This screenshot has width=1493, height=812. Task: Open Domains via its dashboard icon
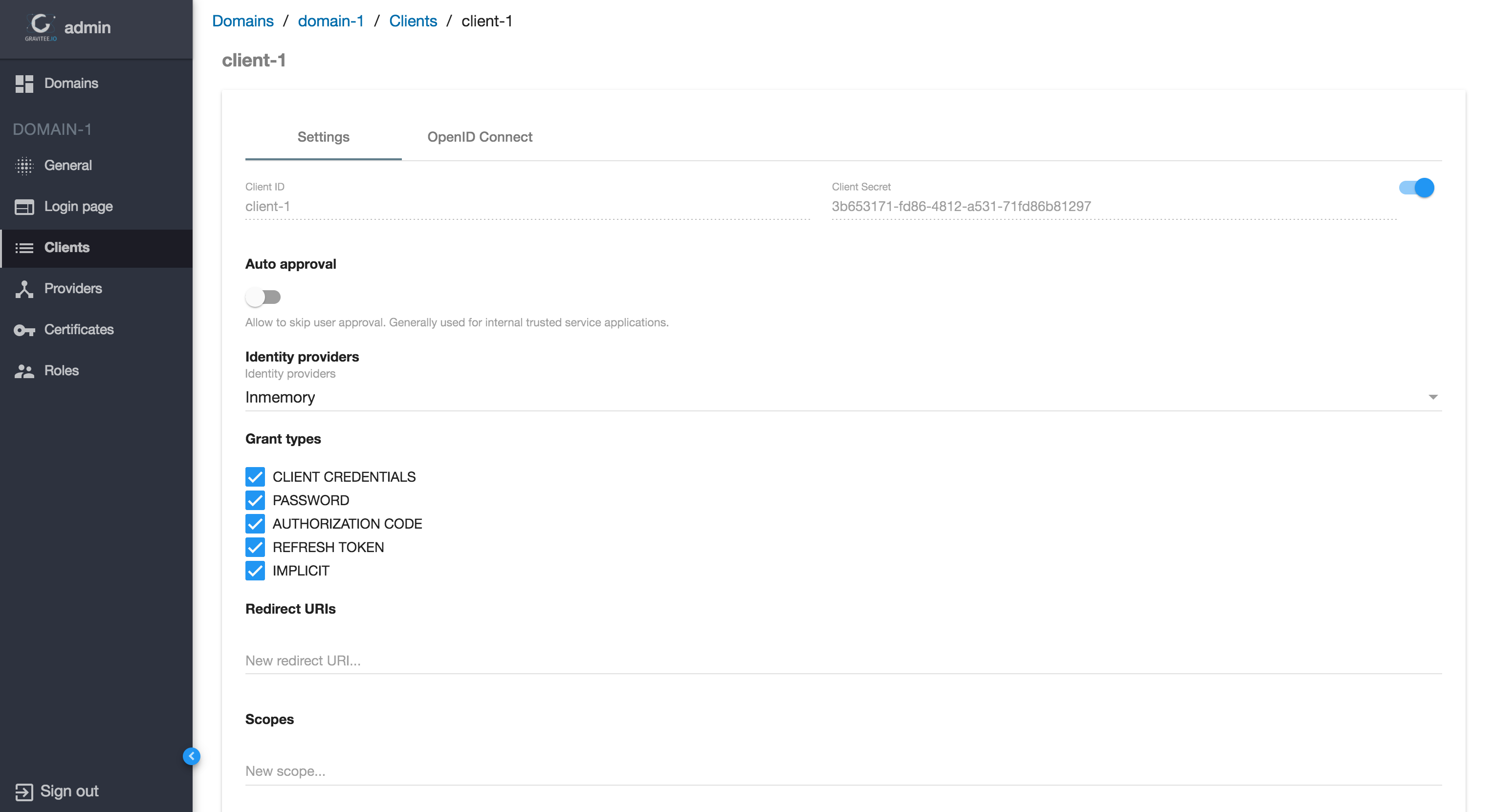pyautogui.click(x=24, y=84)
